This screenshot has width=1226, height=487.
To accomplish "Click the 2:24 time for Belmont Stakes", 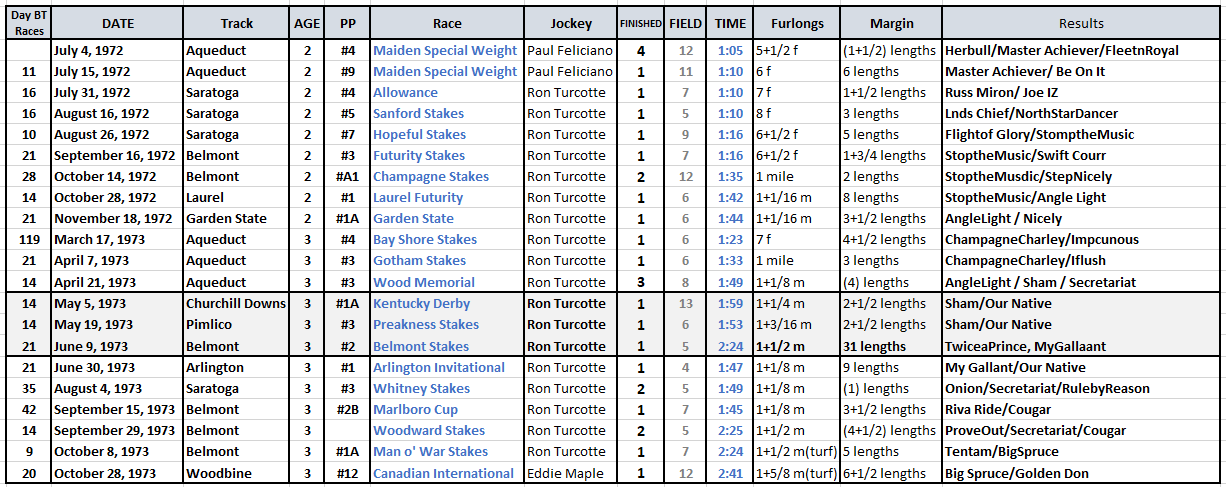I will 729,346.
